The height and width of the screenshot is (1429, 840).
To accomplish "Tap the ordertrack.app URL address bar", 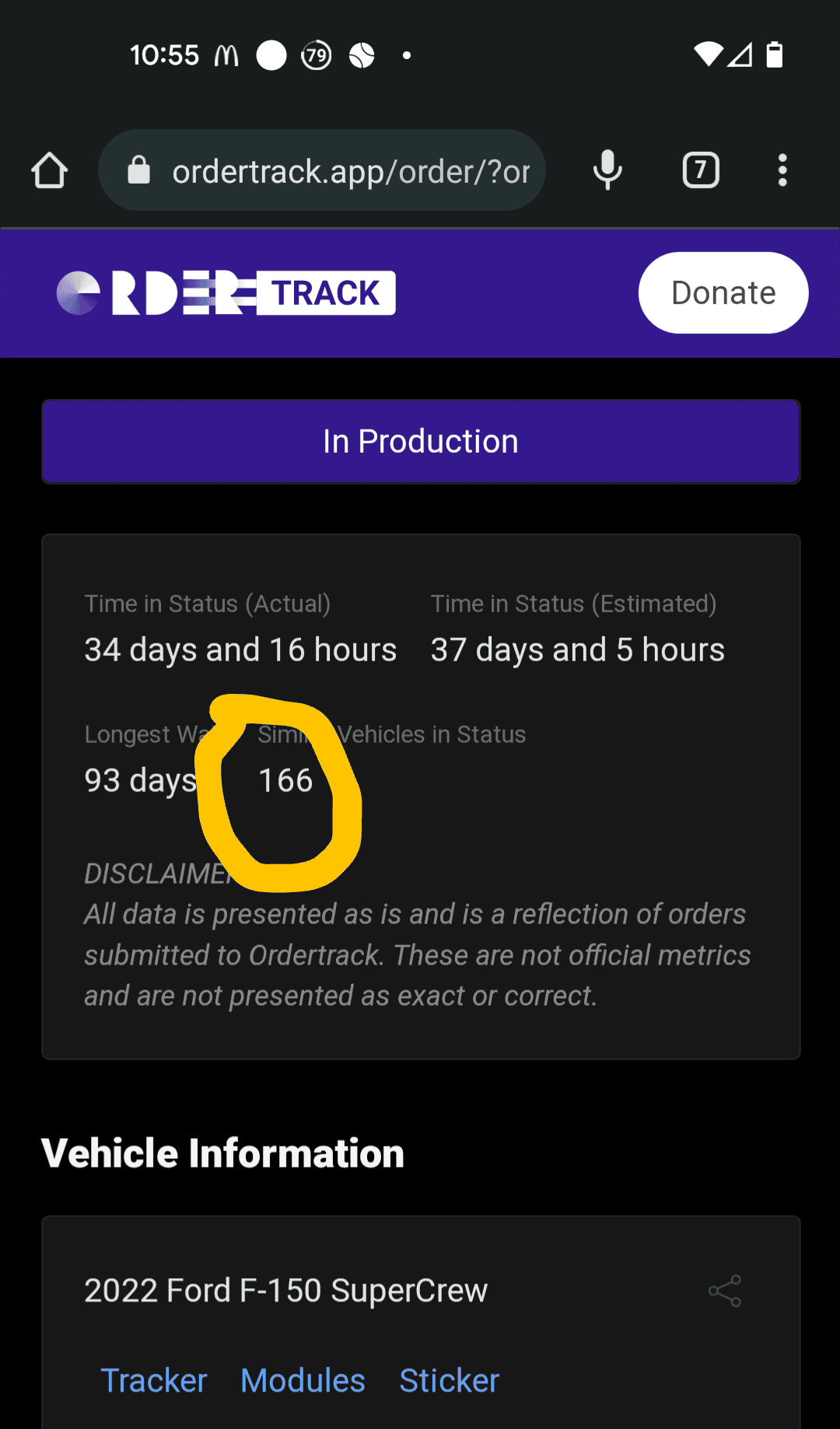I will (350, 171).
